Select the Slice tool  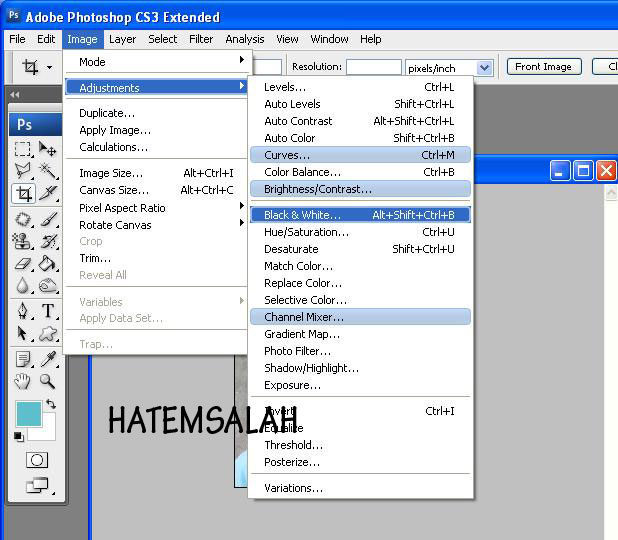(48, 194)
